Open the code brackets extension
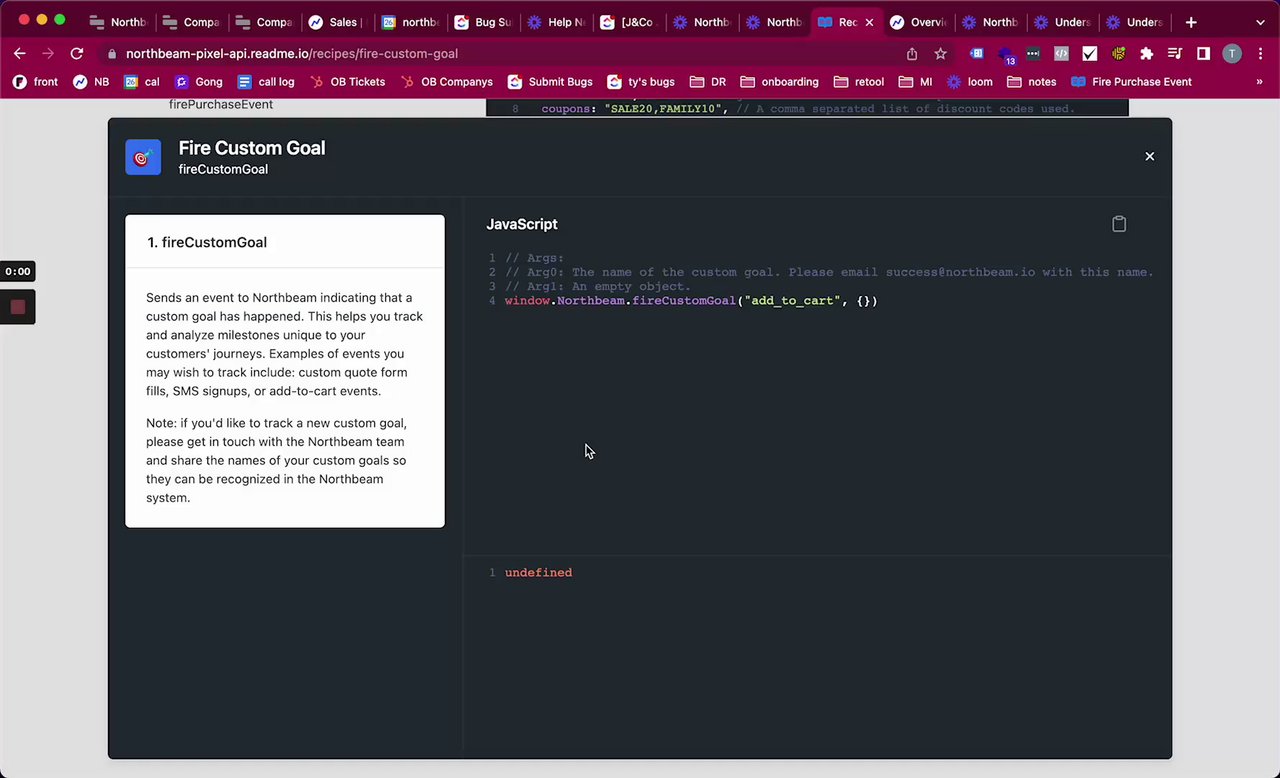The image size is (1280, 778). pos(1061,54)
